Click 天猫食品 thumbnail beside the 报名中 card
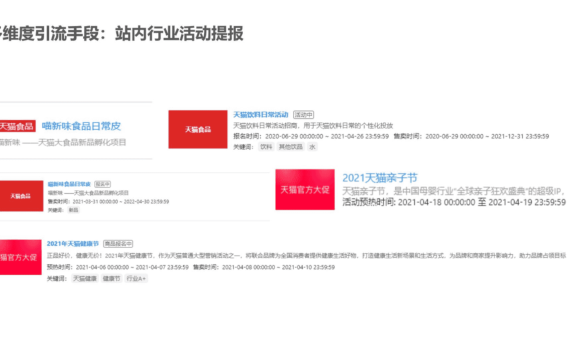Viewport: 570px width, 360px height. [21, 196]
